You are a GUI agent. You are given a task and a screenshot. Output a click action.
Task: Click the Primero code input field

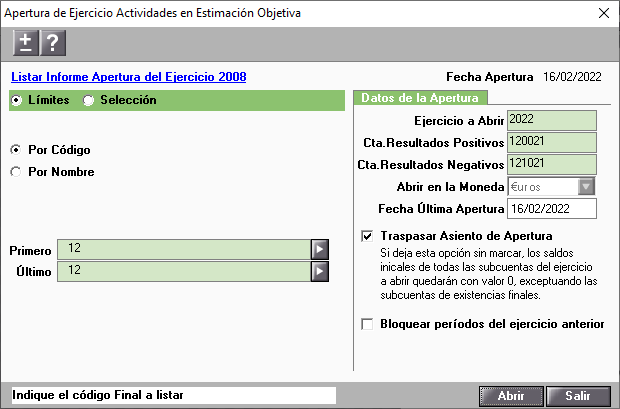pyautogui.click(x=184, y=249)
